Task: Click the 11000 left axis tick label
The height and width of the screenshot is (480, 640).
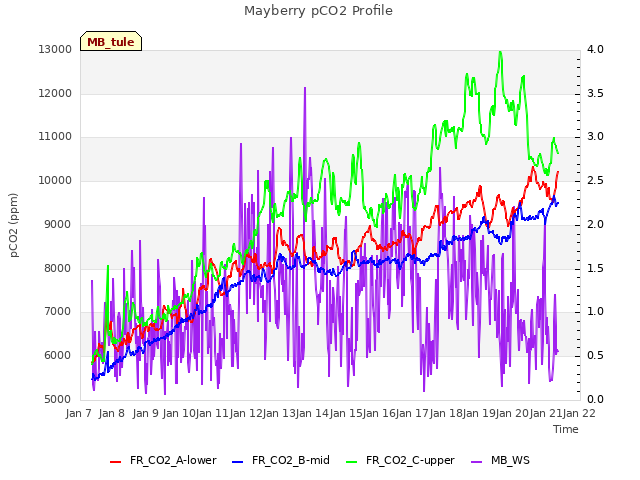Action: pos(55,137)
